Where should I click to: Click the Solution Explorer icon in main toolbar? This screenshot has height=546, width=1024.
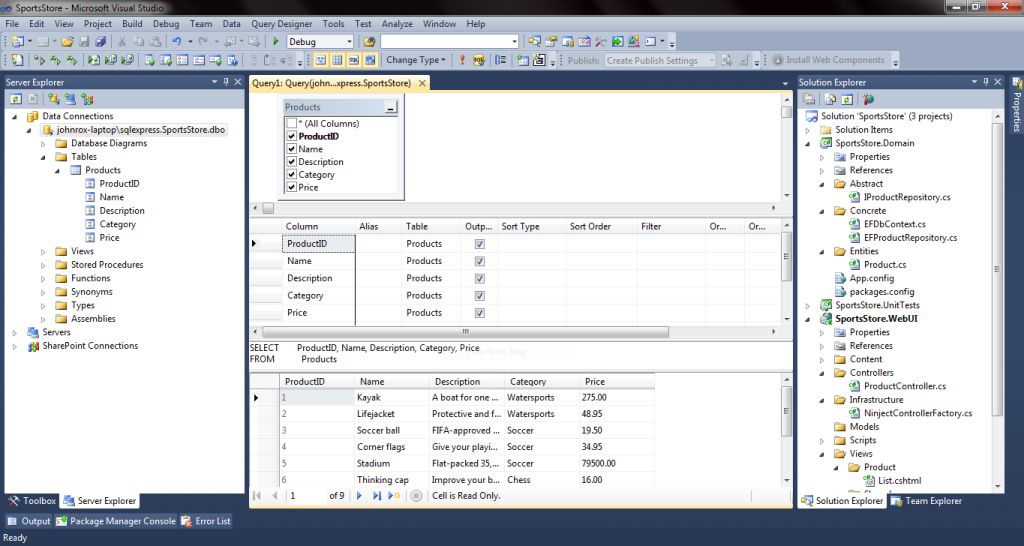pyautogui.click(x=534, y=42)
